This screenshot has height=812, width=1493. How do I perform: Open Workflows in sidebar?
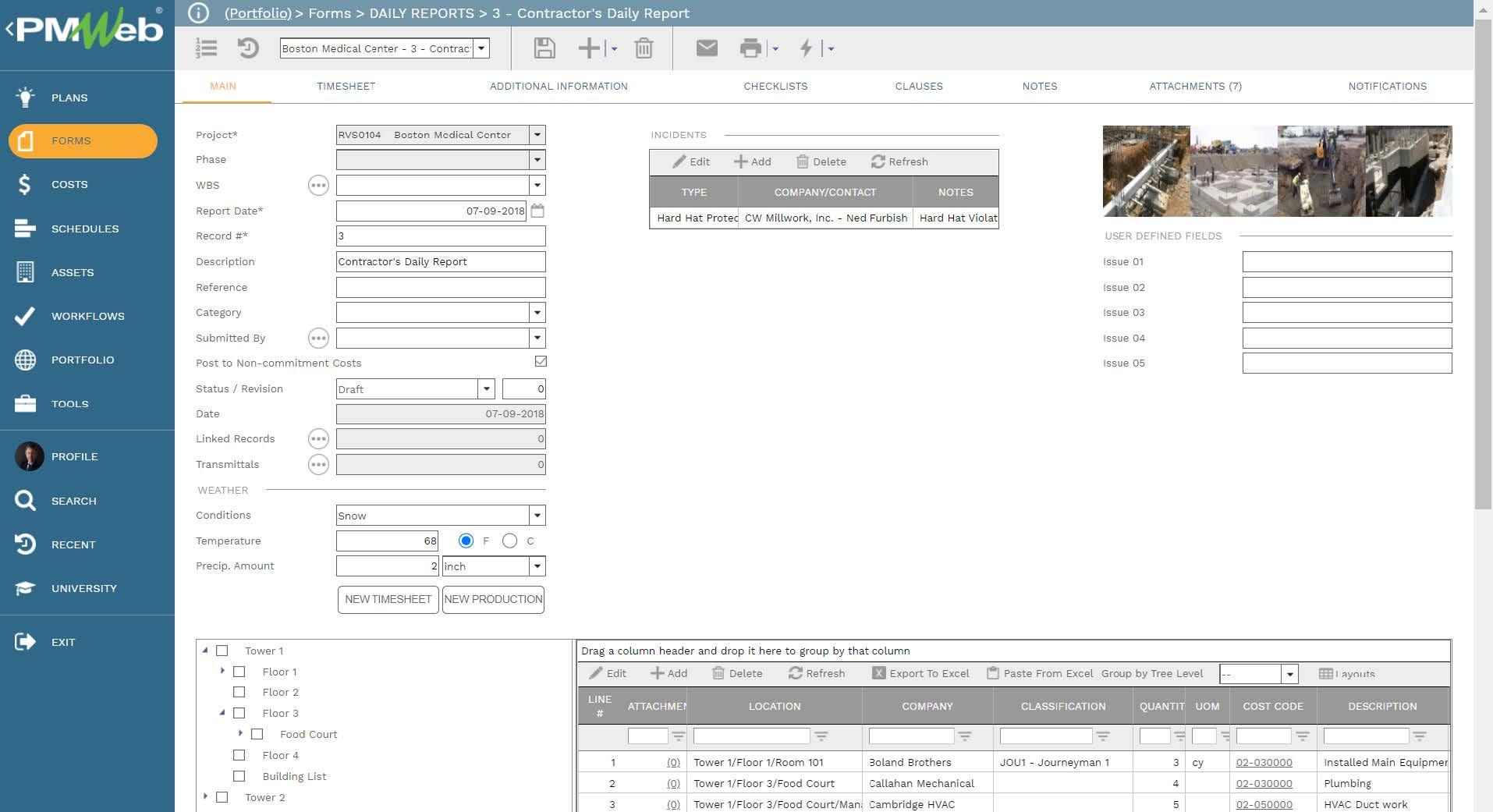click(x=87, y=316)
